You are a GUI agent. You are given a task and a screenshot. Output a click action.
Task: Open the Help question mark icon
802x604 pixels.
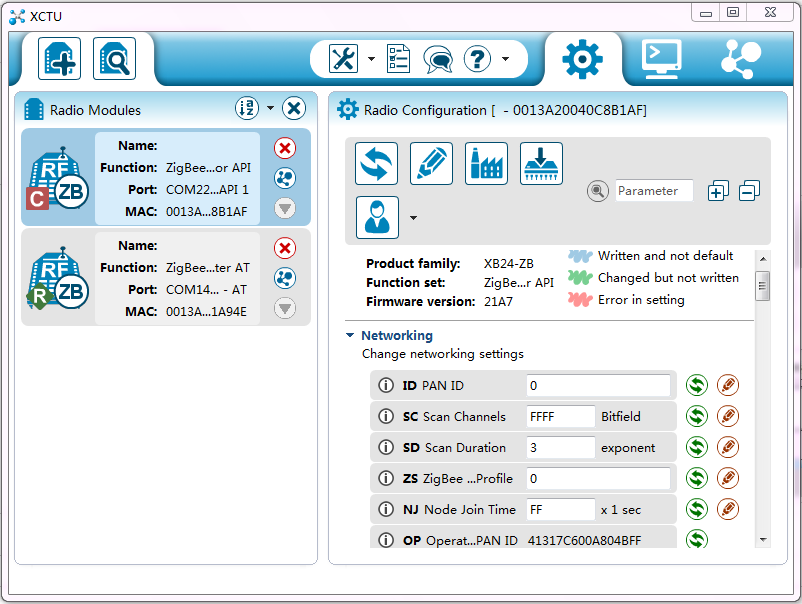point(477,59)
